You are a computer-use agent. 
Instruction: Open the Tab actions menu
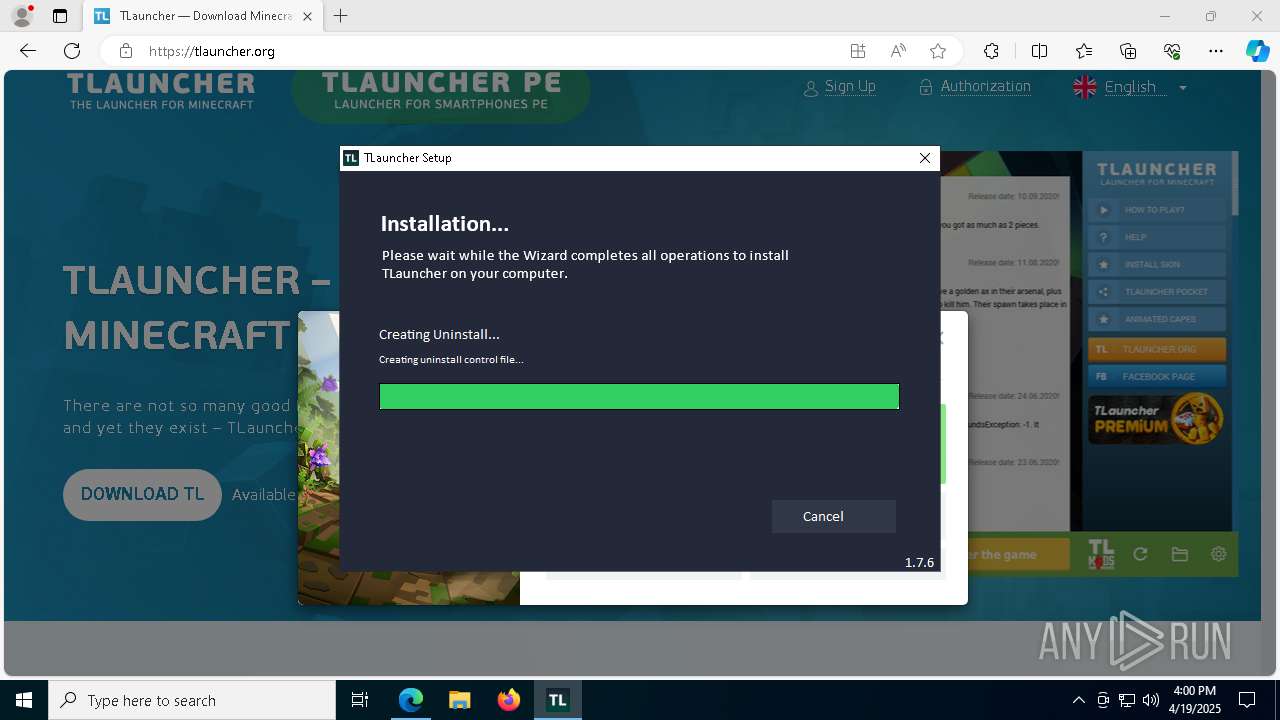(x=60, y=16)
